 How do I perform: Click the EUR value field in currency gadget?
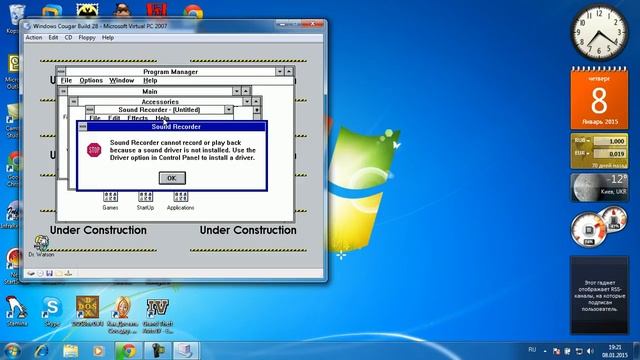click(610, 154)
